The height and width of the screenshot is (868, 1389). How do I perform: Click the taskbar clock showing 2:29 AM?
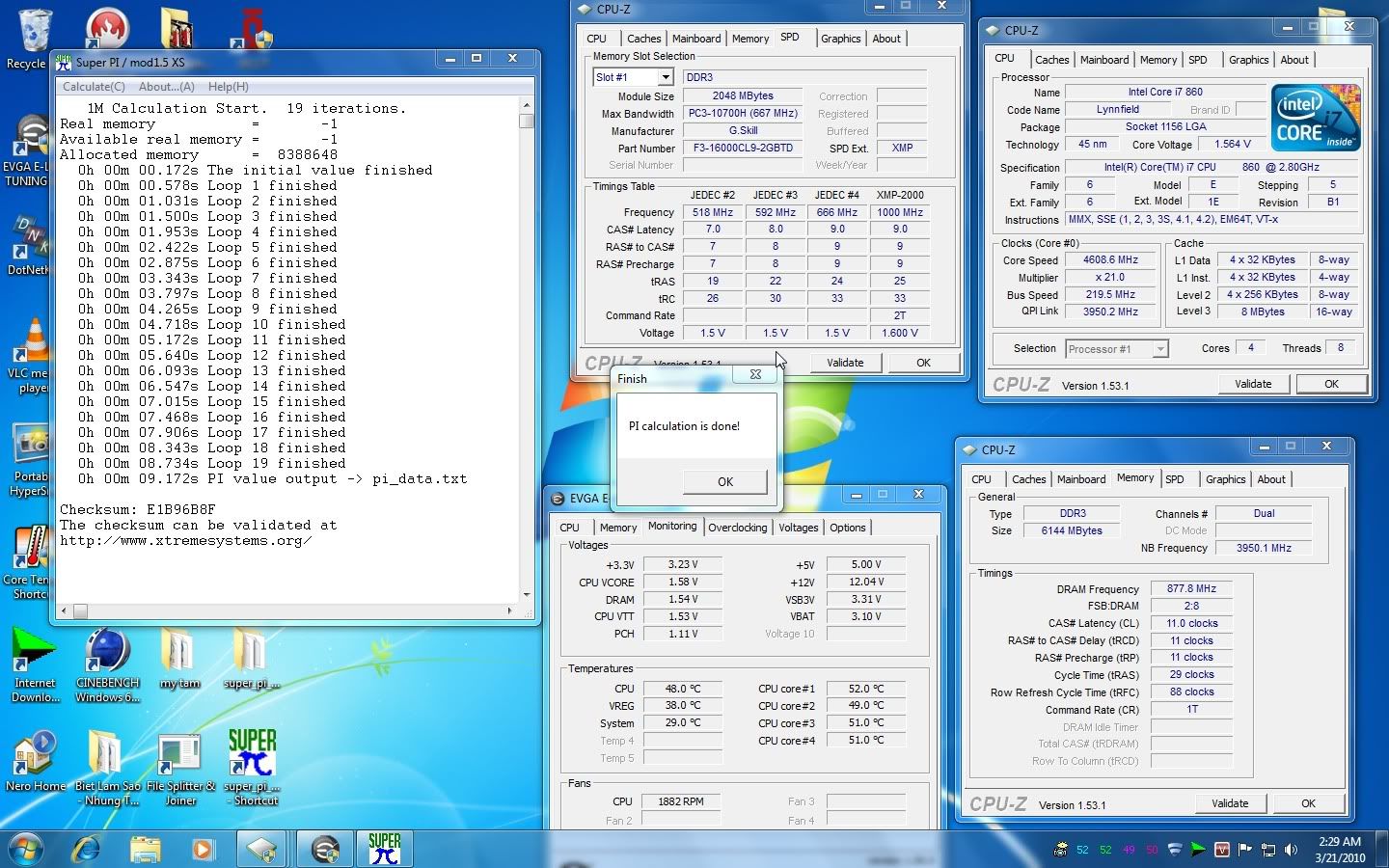pyautogui.click(x=1340, y=850)
